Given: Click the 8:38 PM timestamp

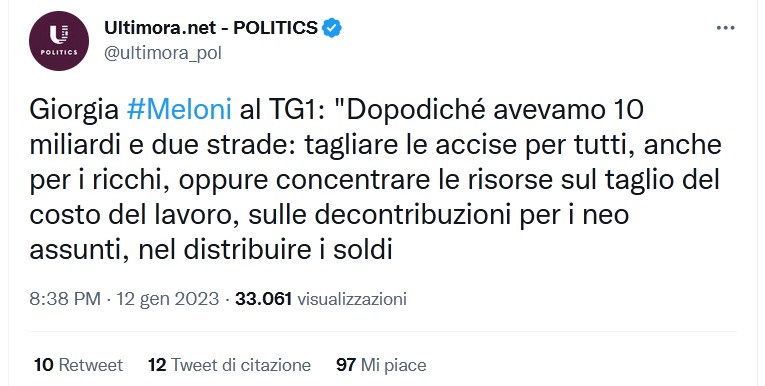Looking at the screenshot, I should coord(65,299).
